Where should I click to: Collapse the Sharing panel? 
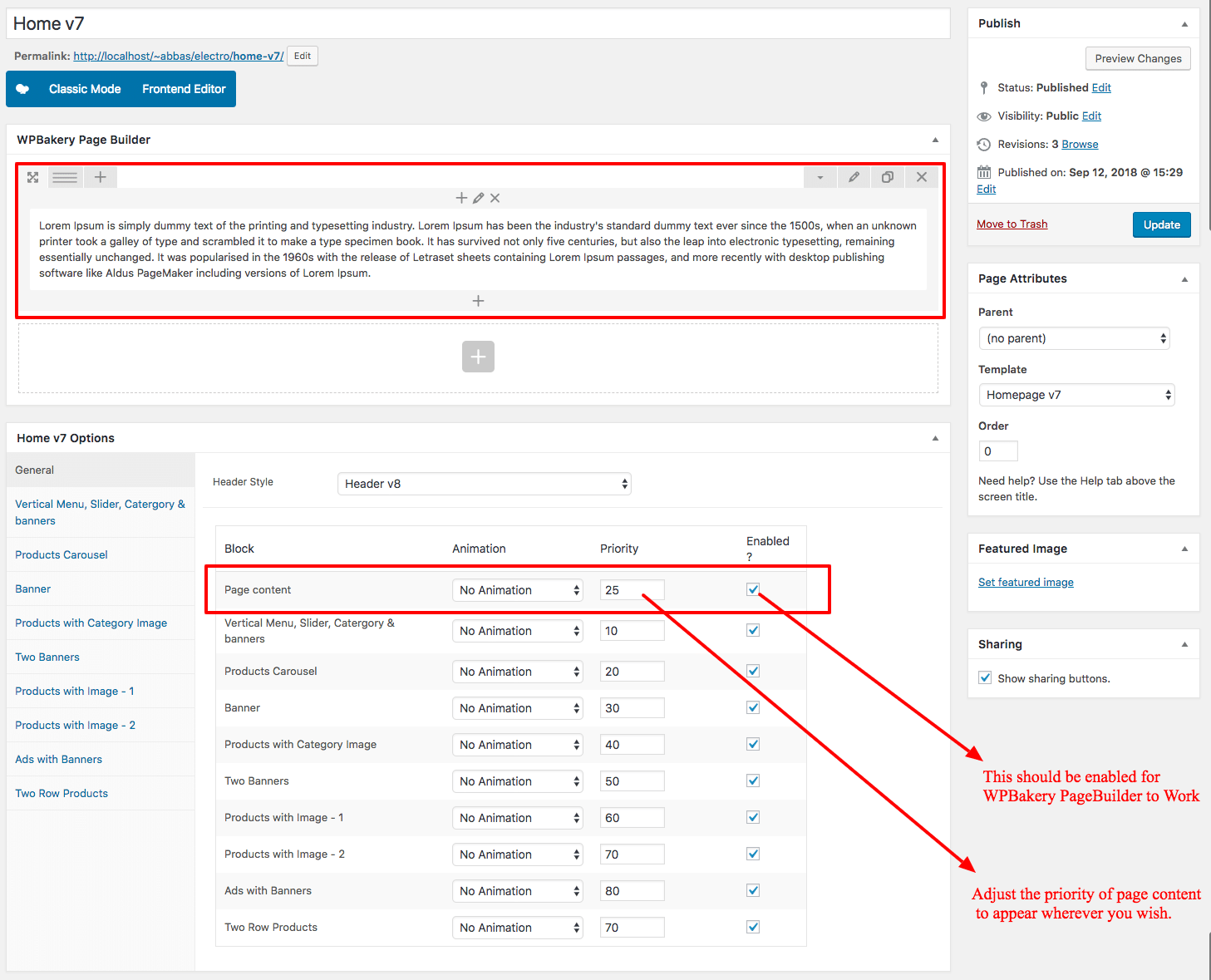click(1184, 644)
